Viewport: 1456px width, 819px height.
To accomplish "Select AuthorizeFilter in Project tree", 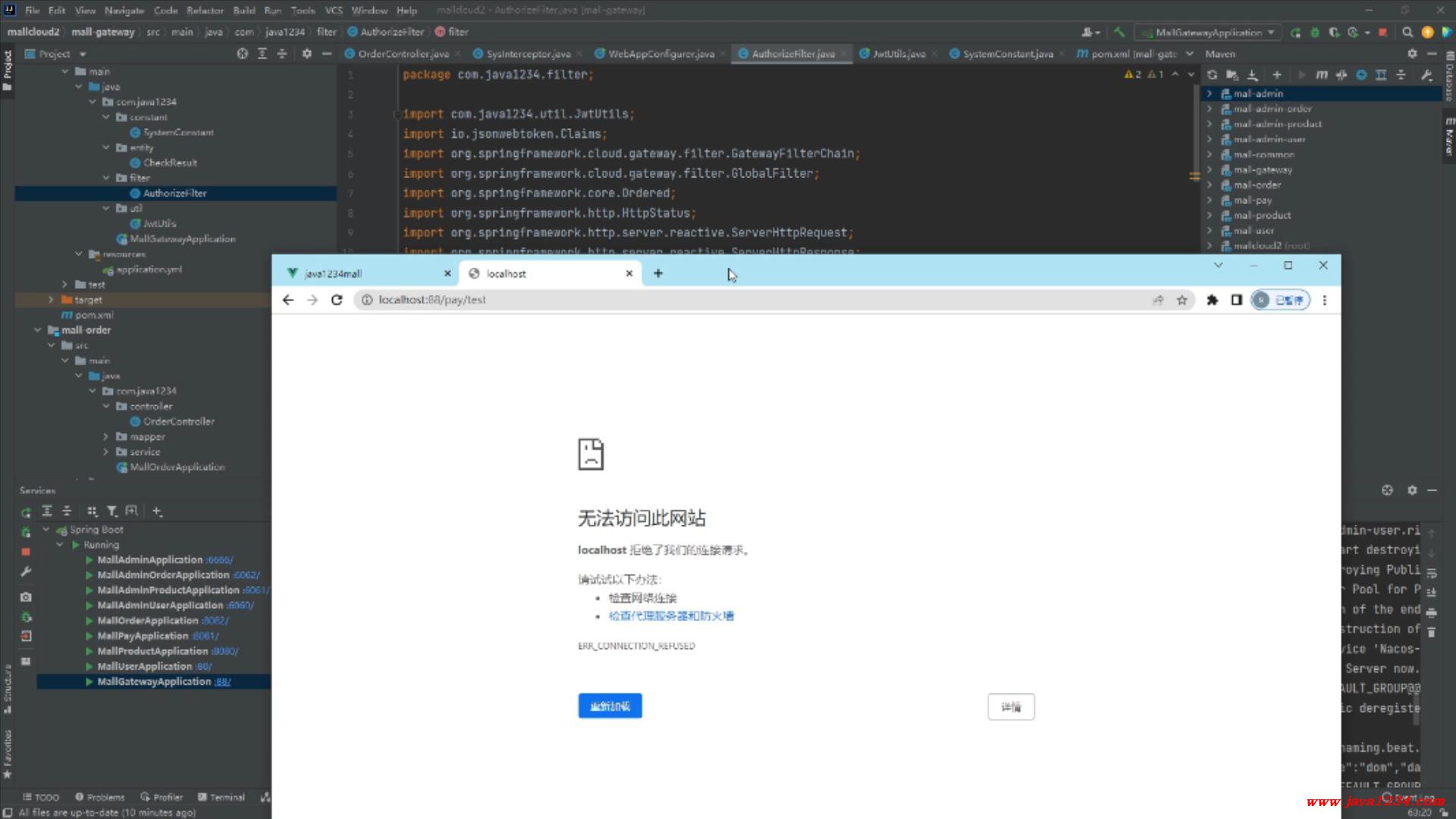I will click(x=174, y=193).
